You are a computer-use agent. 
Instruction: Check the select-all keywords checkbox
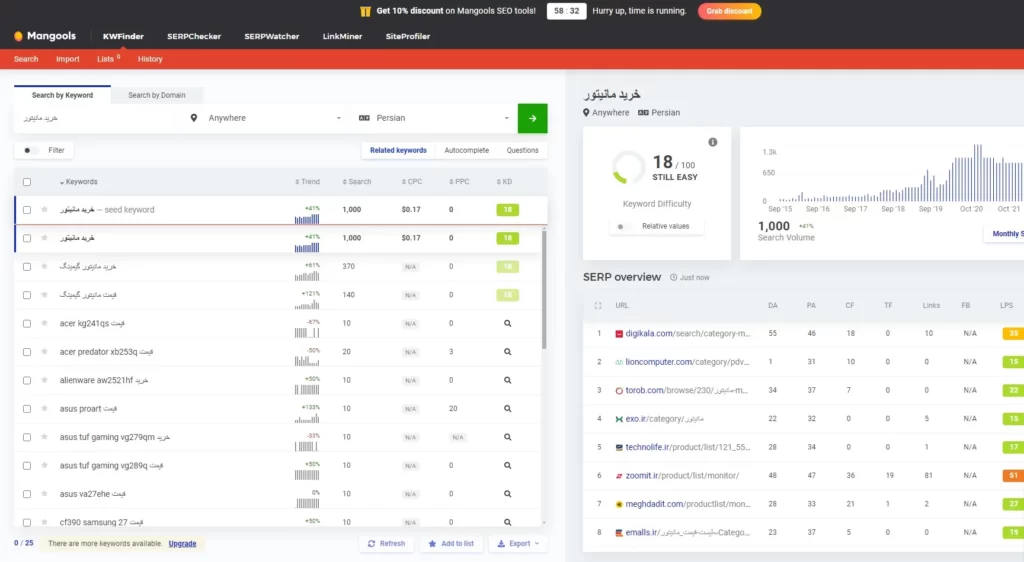coord(27,182)
